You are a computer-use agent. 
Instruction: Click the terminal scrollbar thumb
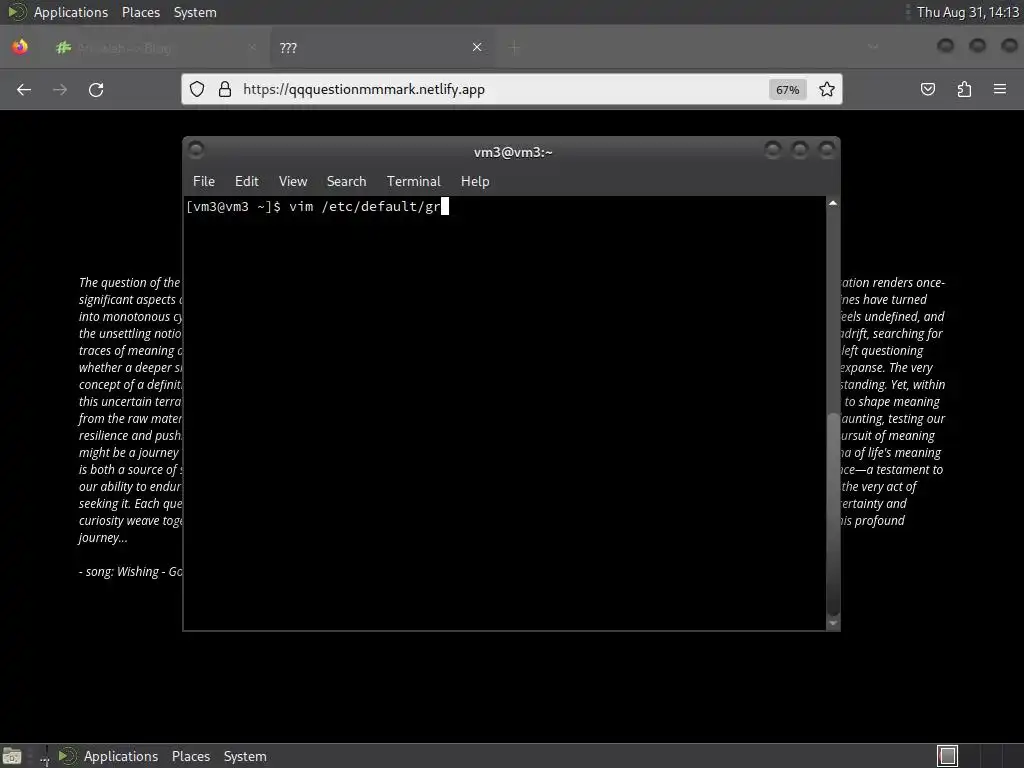(833, 514)
